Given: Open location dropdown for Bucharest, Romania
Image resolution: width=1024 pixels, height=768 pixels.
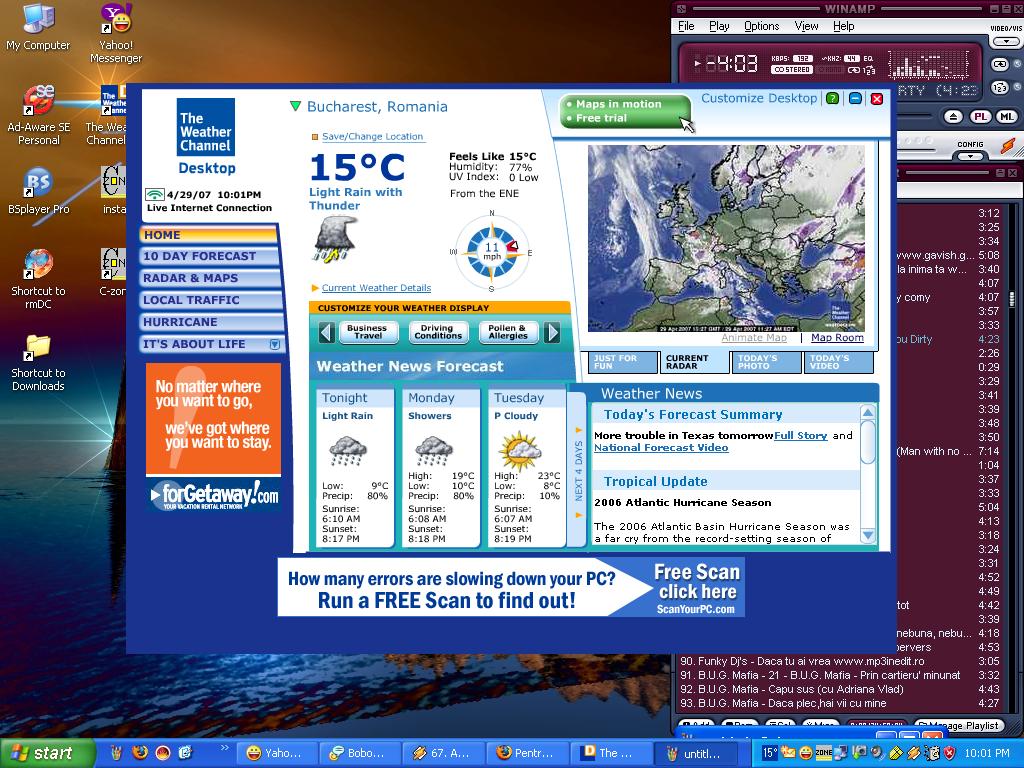Looking at the screenshot, I should [295, 106].
